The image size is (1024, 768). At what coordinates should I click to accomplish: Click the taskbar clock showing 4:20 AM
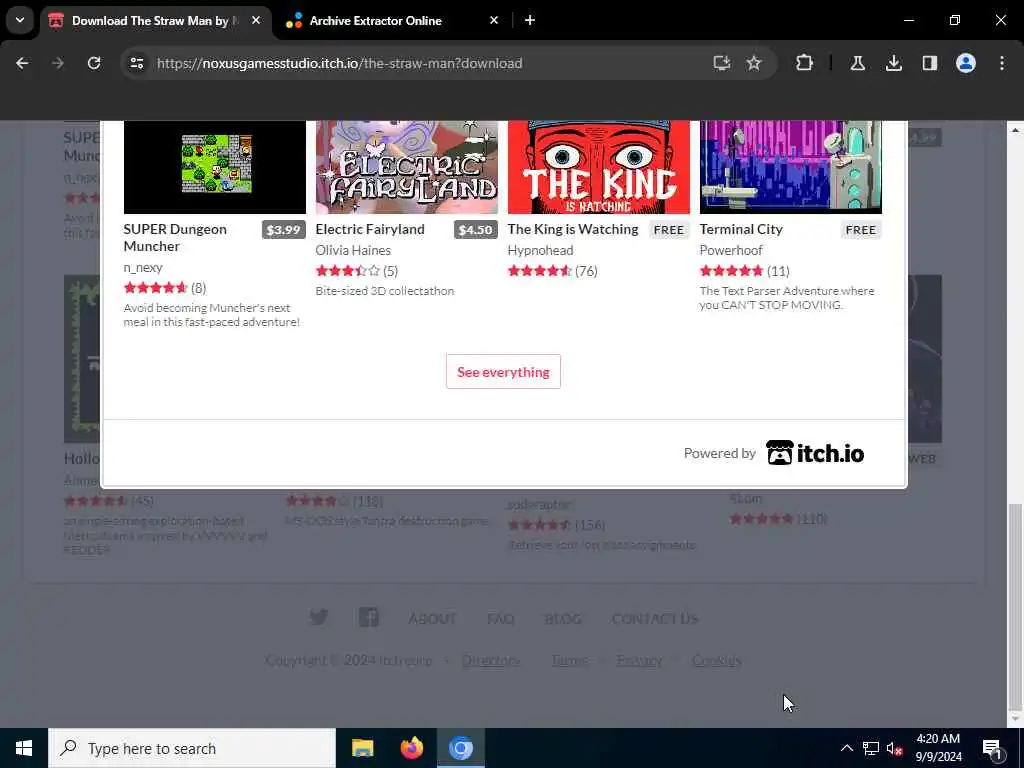938,748
